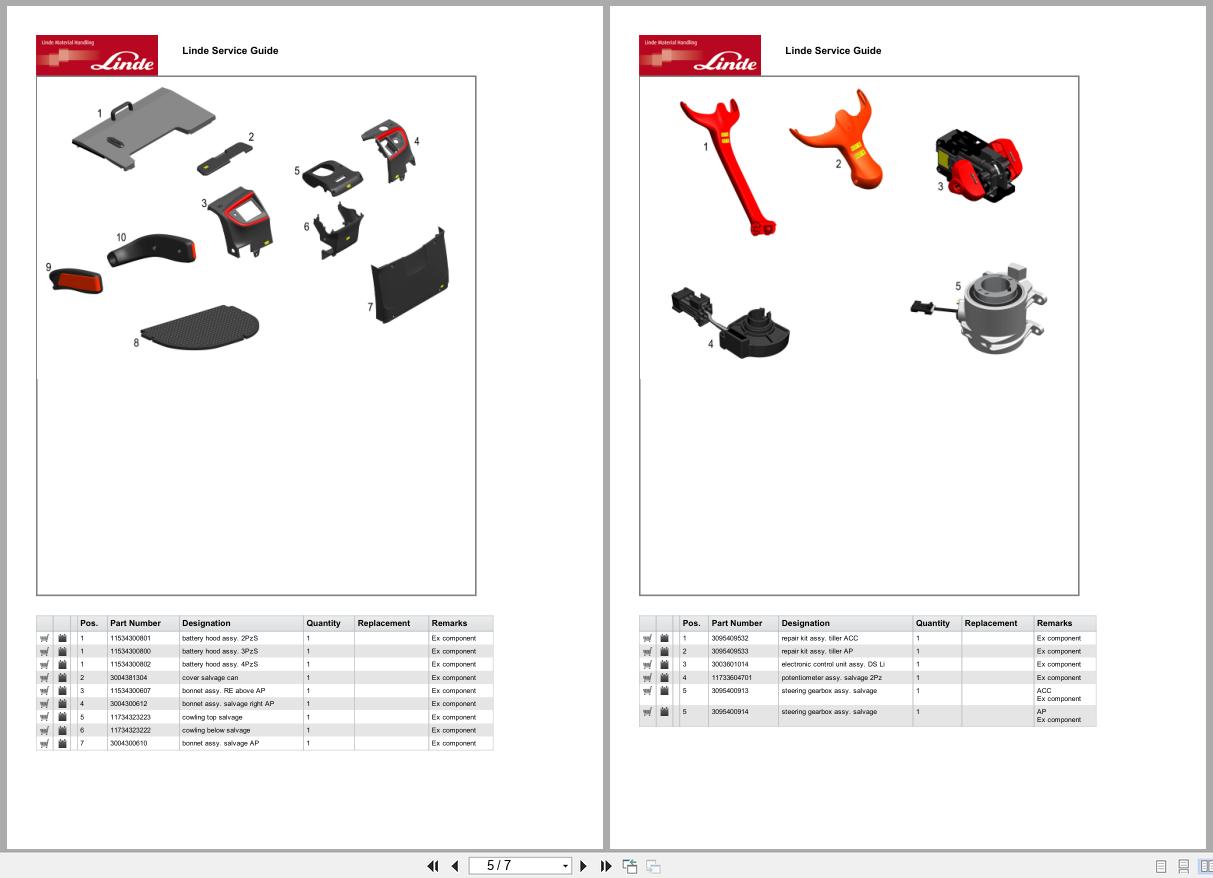The image size is (1213, 878).
Task: Click the go-to-previous-view icon in bottom toolbar
Action: (x=630, y=866)
